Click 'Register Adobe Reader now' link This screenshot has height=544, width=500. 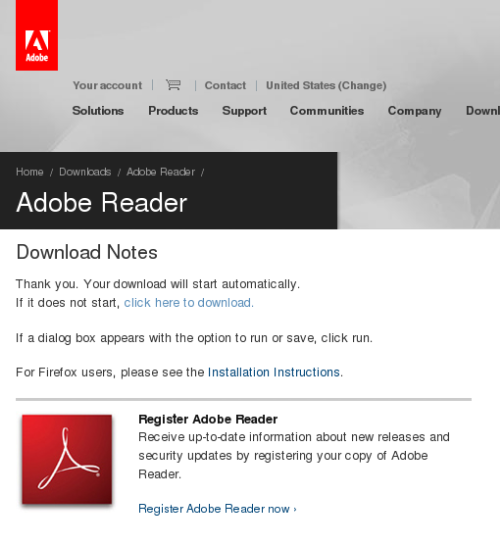(217, 509)
